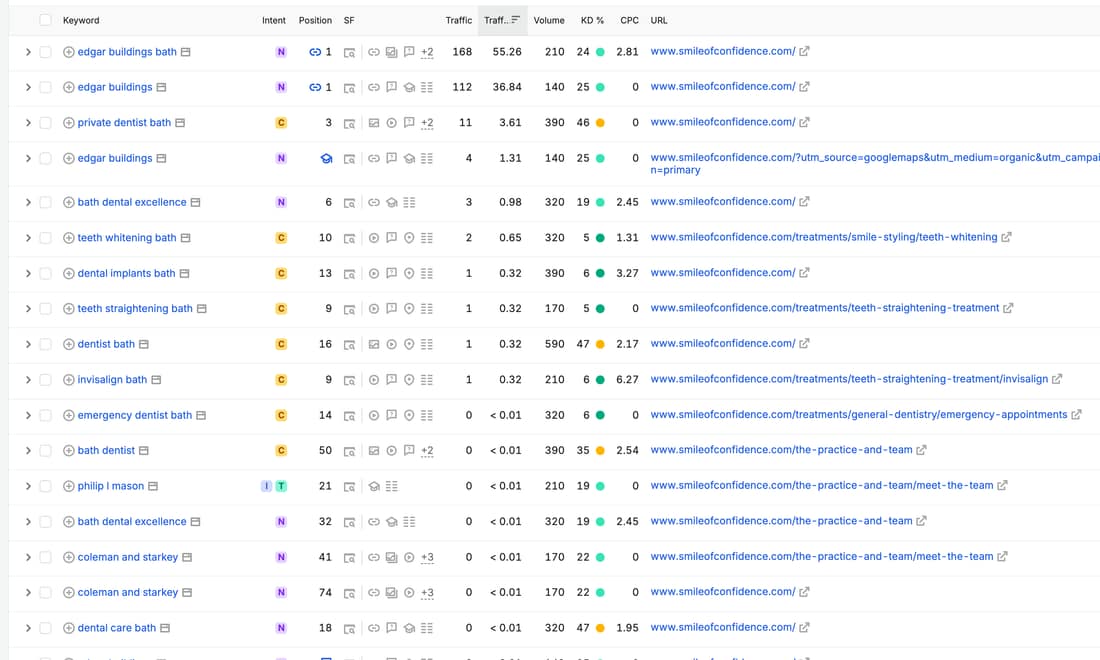Expand the bath dentist row details
1100x660 pixels.
click(x=28, y=451)
